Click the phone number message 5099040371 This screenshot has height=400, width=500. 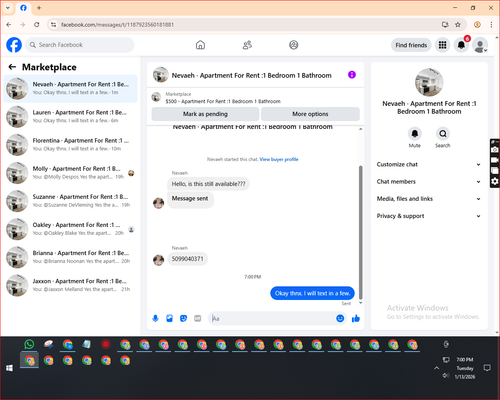[187, 259]
